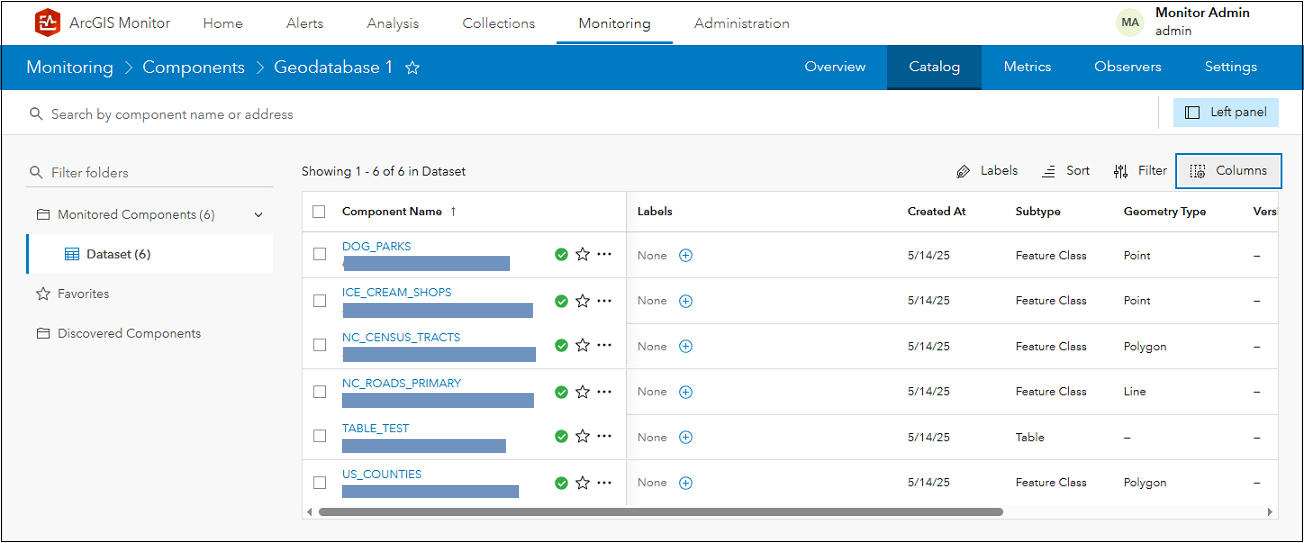
Task: Open the Analysis menu
Action: [x=393, y=23]
